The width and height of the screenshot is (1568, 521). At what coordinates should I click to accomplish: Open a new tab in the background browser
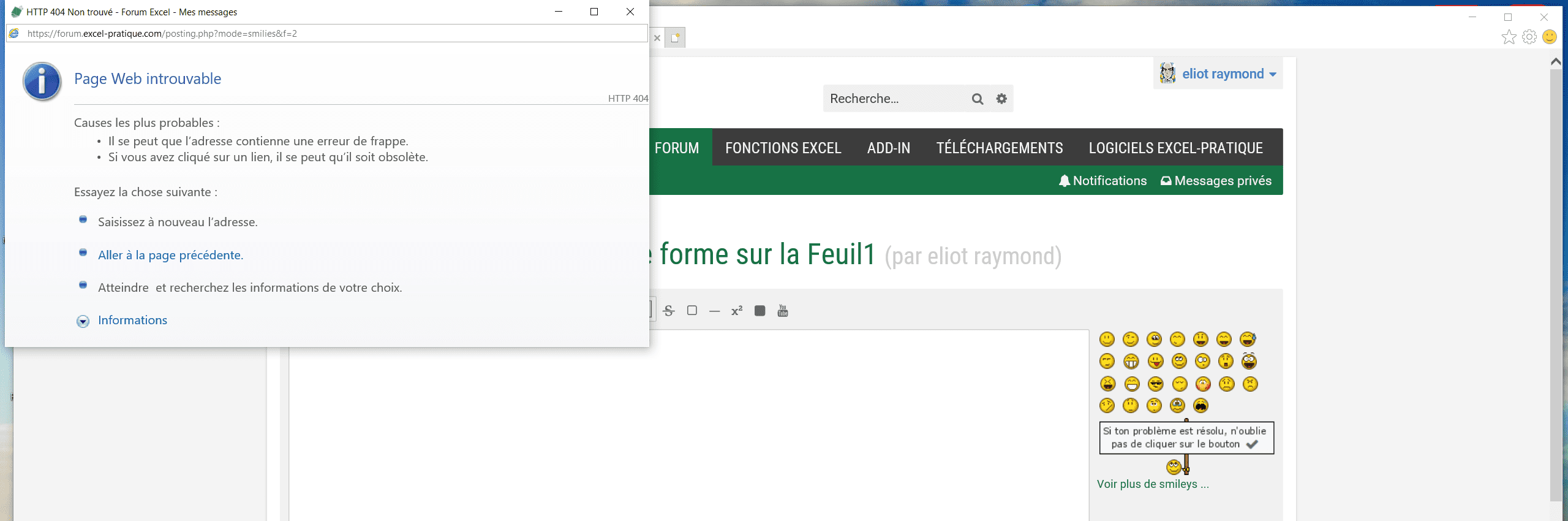(x=675, y=38)
